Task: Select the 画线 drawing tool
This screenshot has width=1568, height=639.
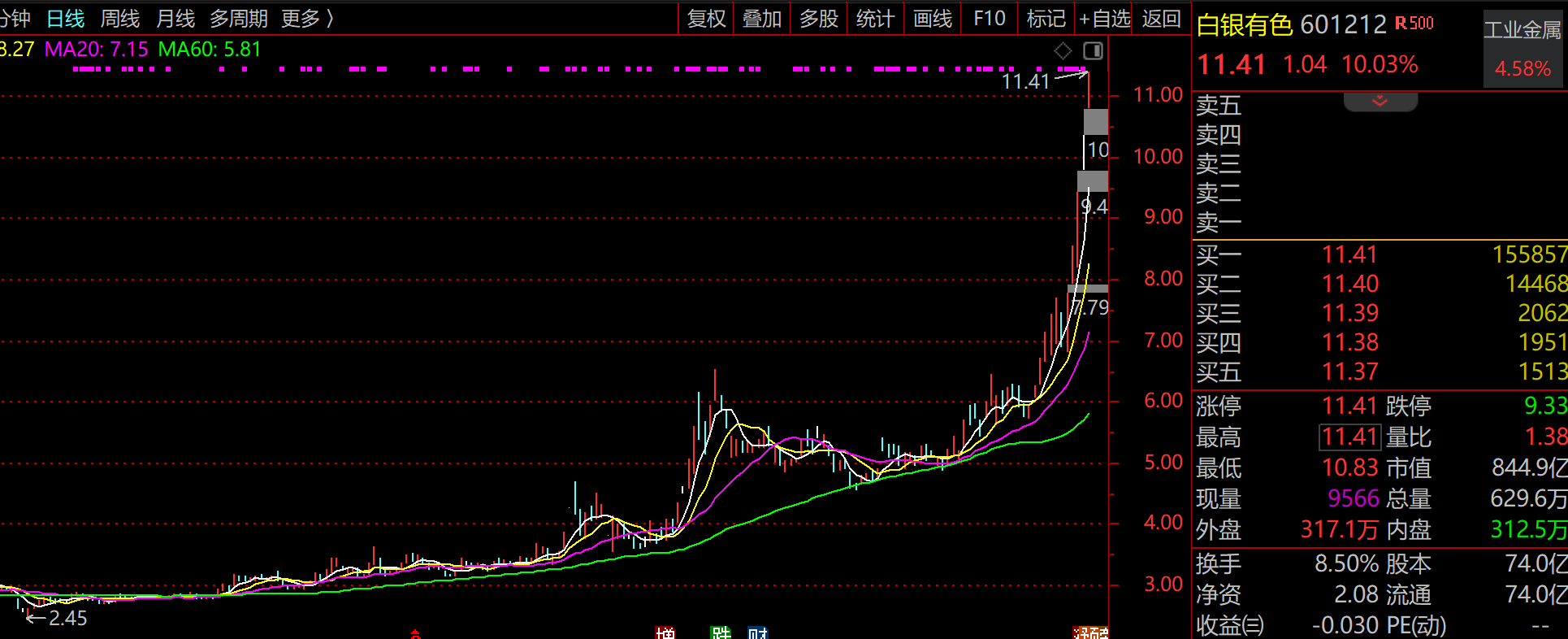Action: 932,19
